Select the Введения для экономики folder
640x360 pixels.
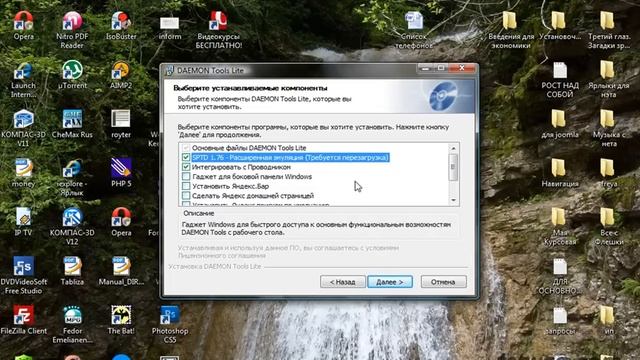click(511, 29)
